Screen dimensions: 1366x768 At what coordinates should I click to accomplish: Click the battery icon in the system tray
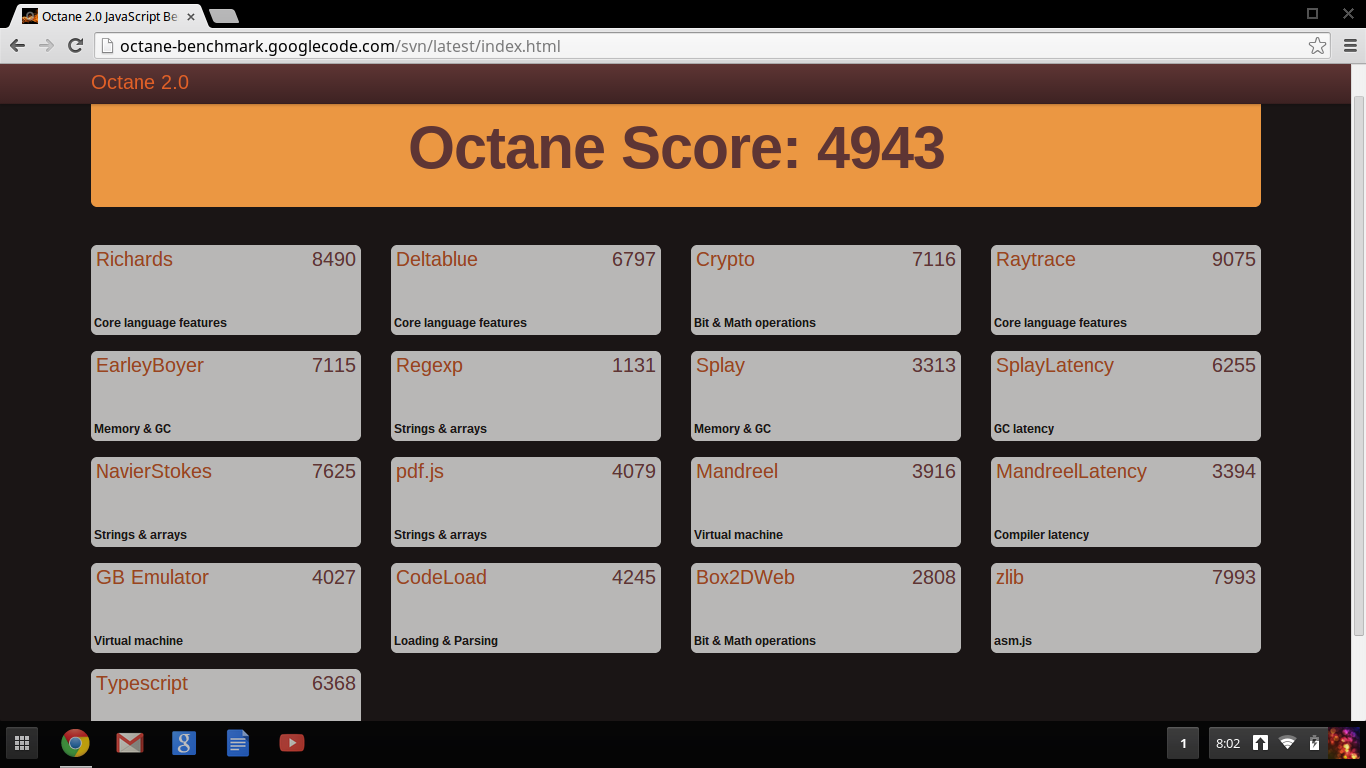tap(1314, 743)
